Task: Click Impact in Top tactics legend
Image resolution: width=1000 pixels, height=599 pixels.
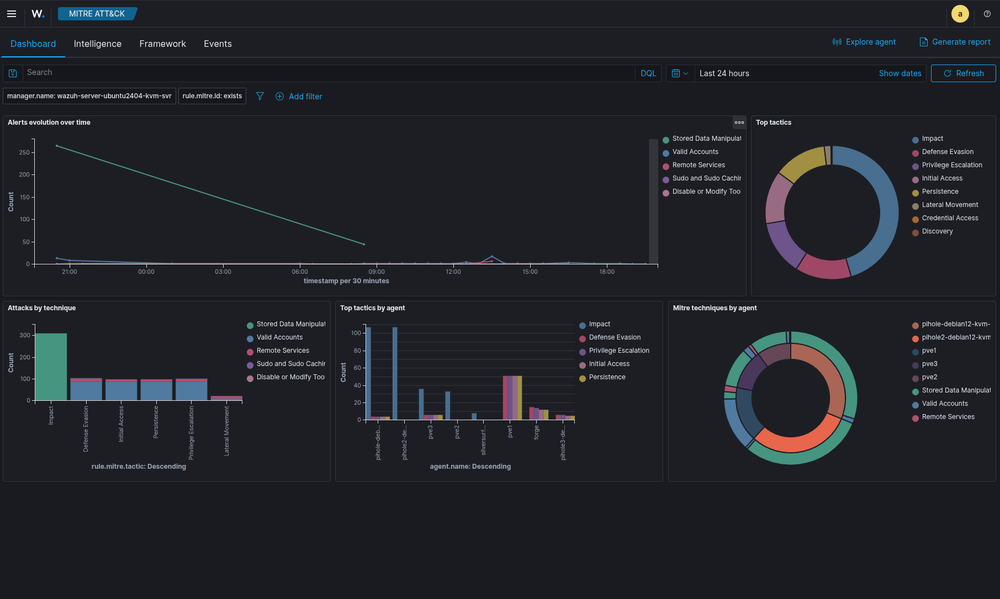Action: coord(928,139)
